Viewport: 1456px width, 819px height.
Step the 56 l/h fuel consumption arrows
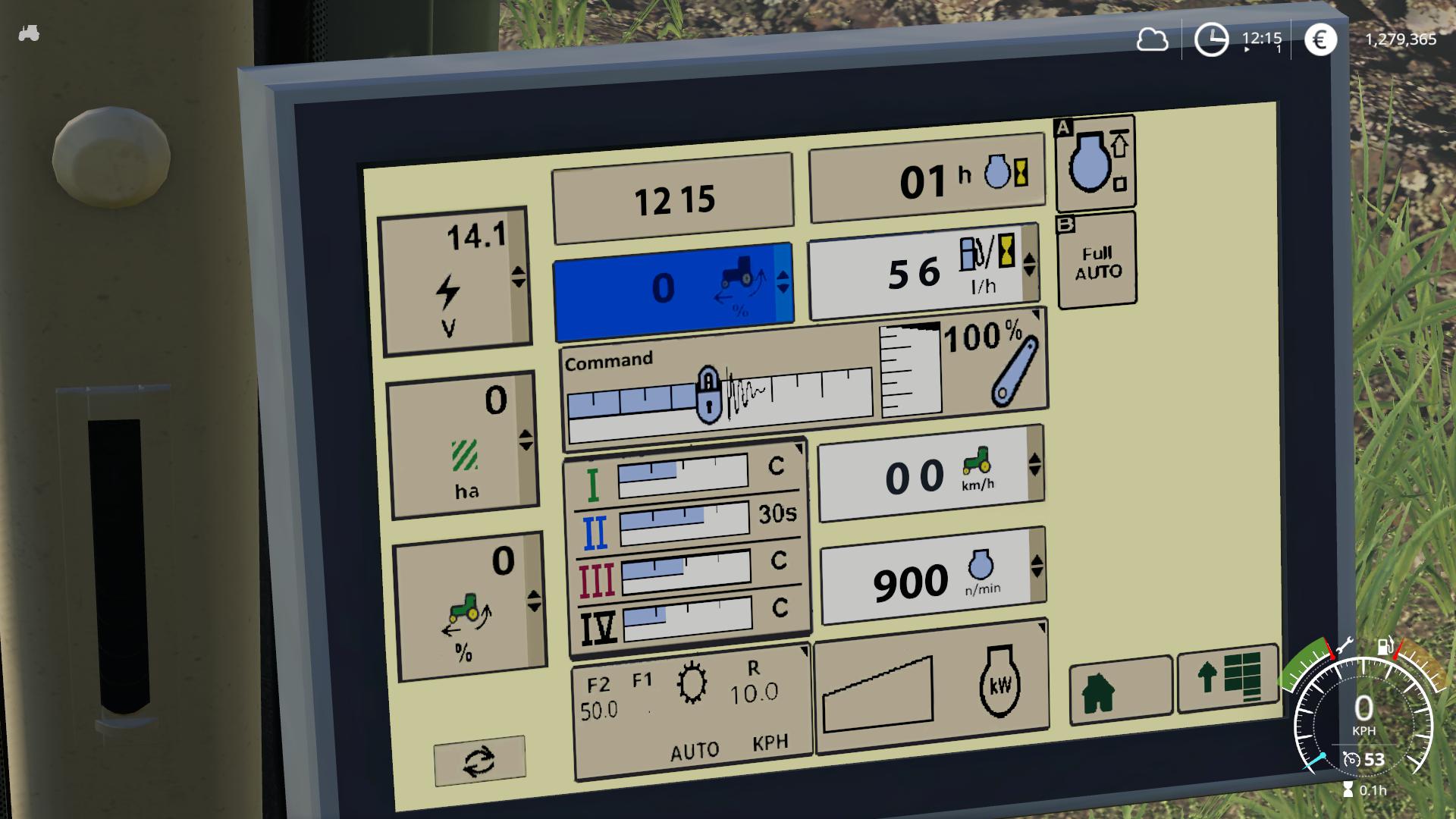click(1029, 265)
